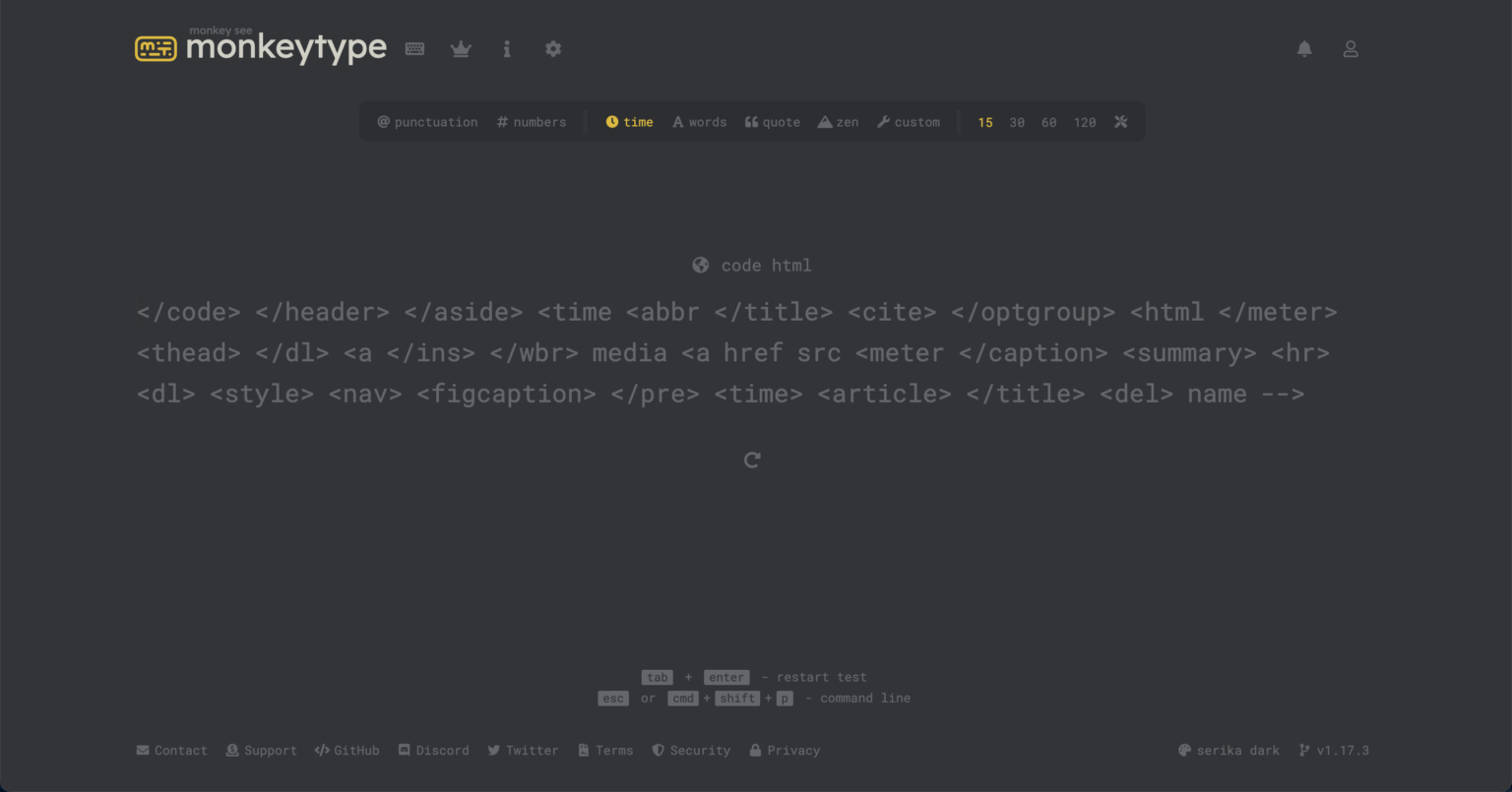Viewport: 1512px width, 792px height.
Task: Open settings with the gear icon
Action: (x=553, y=49)
